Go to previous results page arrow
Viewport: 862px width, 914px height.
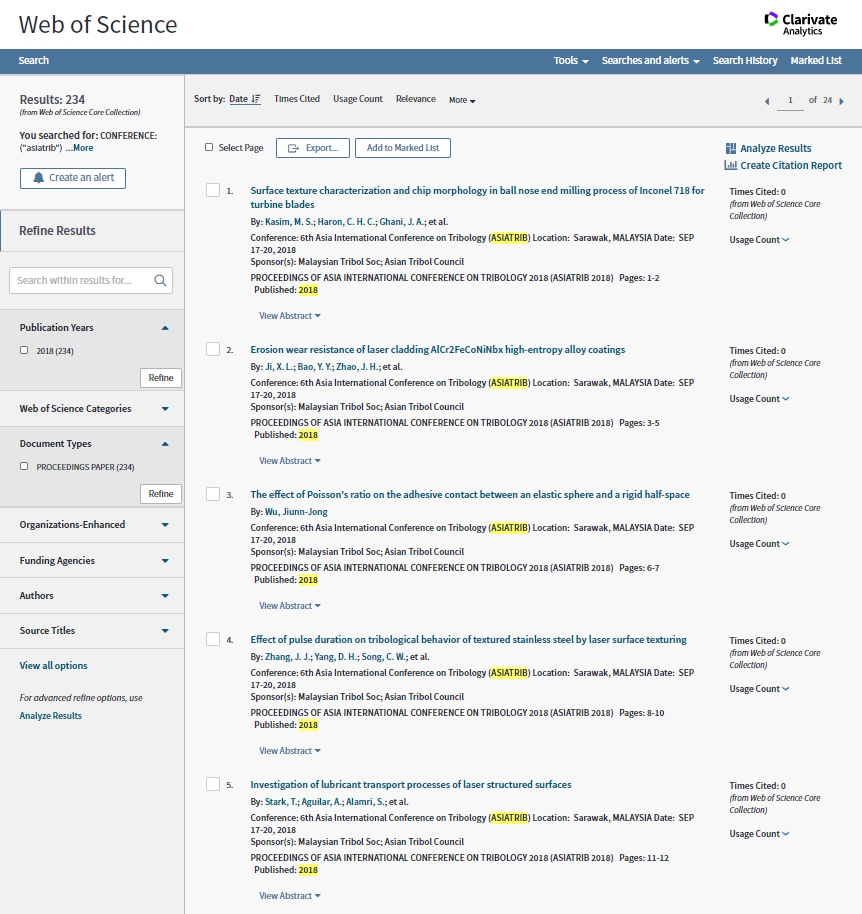[x=767, y=101]
